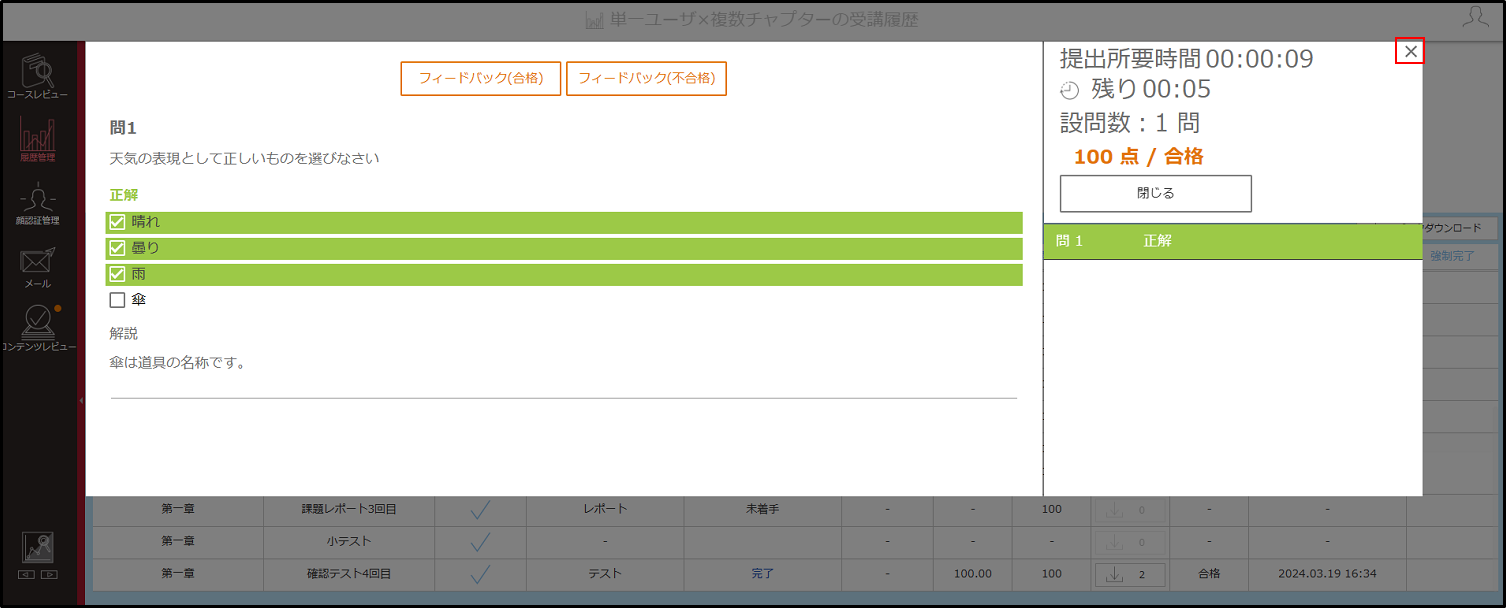Open the コンテンツレビュー sidebar icon
Screen dimensions: 1506x608
coord(38,328)
